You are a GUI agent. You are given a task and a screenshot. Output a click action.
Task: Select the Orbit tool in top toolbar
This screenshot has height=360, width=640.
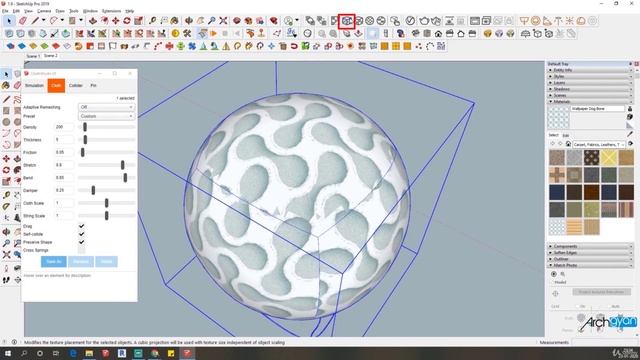coord(189,20)
